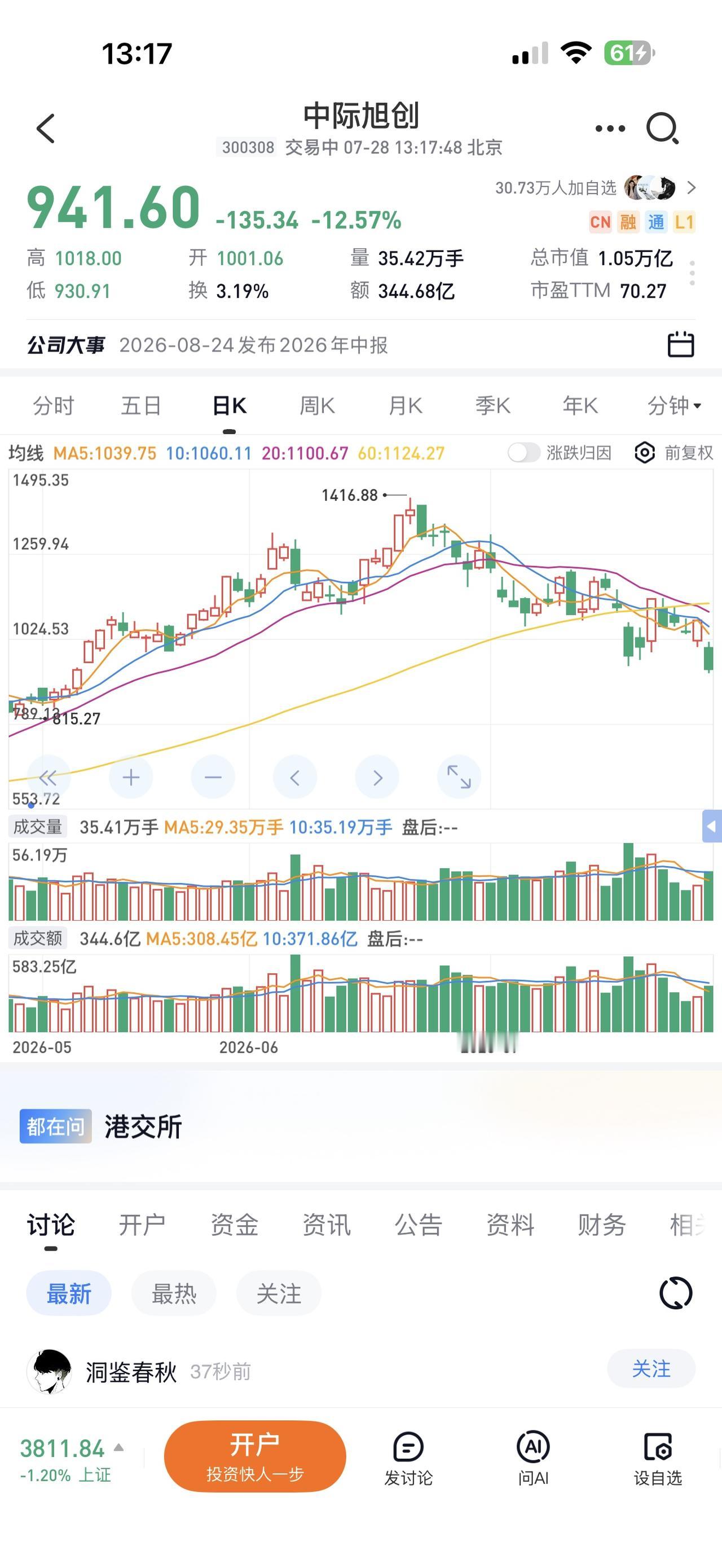Open the company events calendar icon
The image size is (722, 1568).
tap(681, 344)
